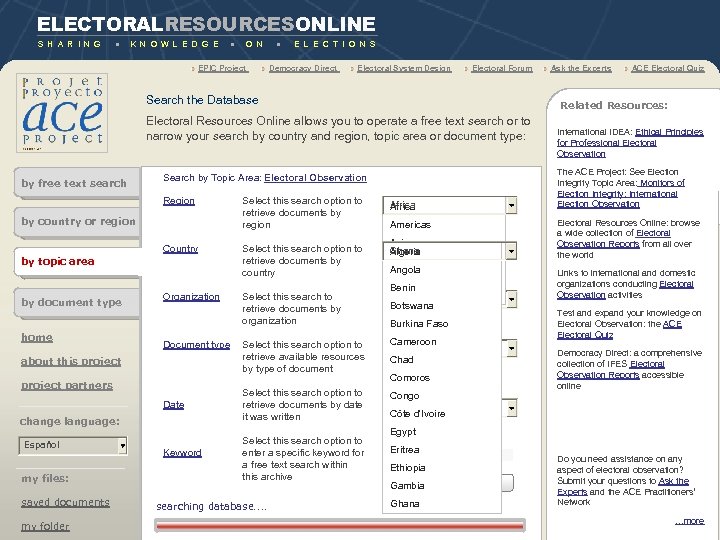Click the Country search option link
Image resolution: width=720 pixels, height=540 pixels.
[180, 249]
